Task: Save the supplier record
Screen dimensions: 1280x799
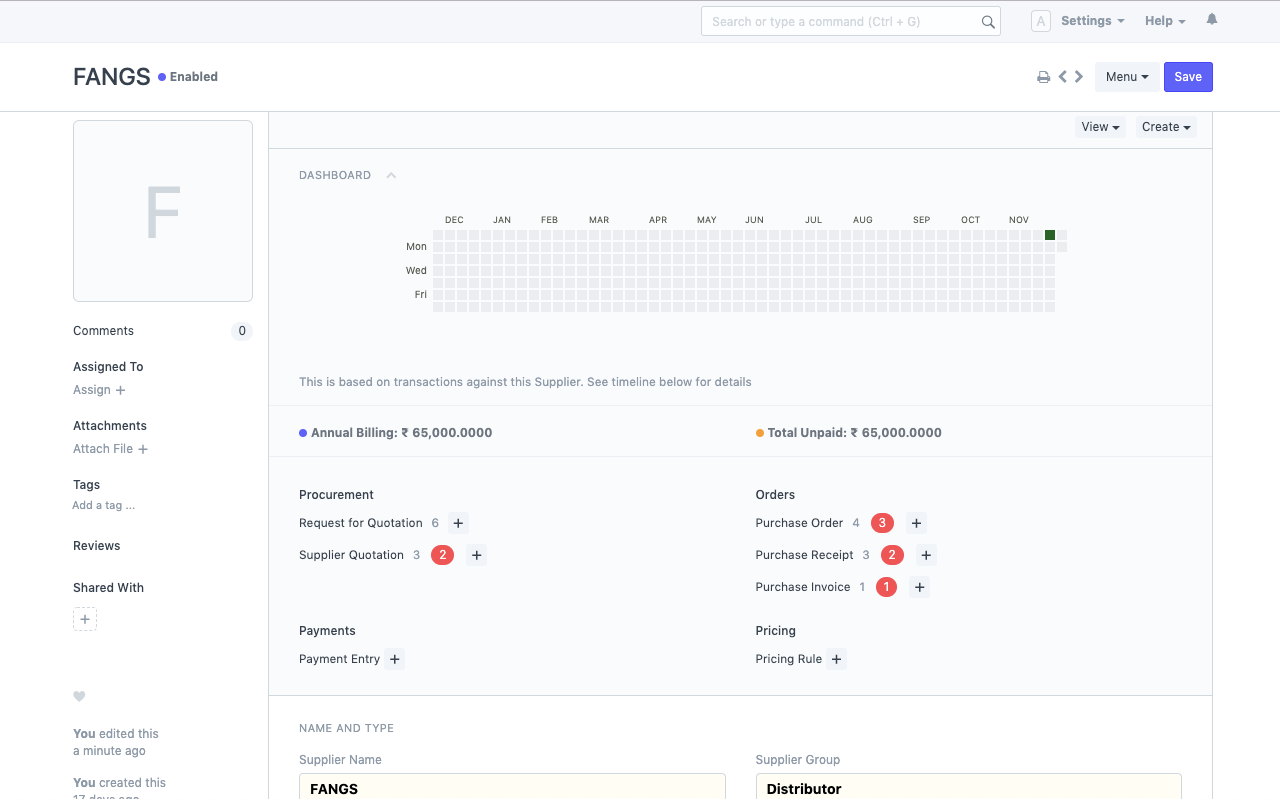Action: 1188,77
